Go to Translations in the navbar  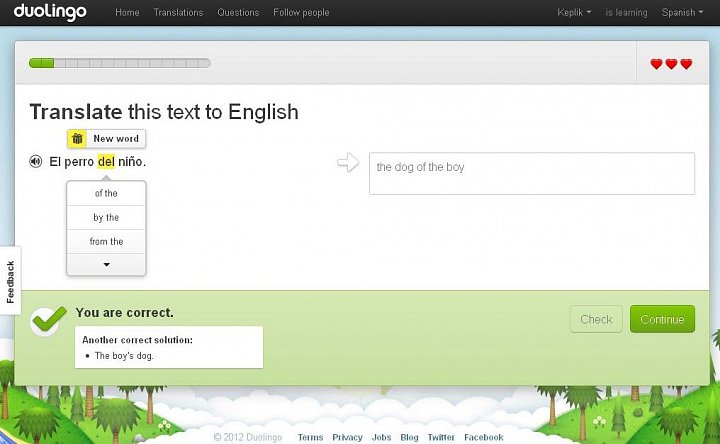click(x=178, y=12)
